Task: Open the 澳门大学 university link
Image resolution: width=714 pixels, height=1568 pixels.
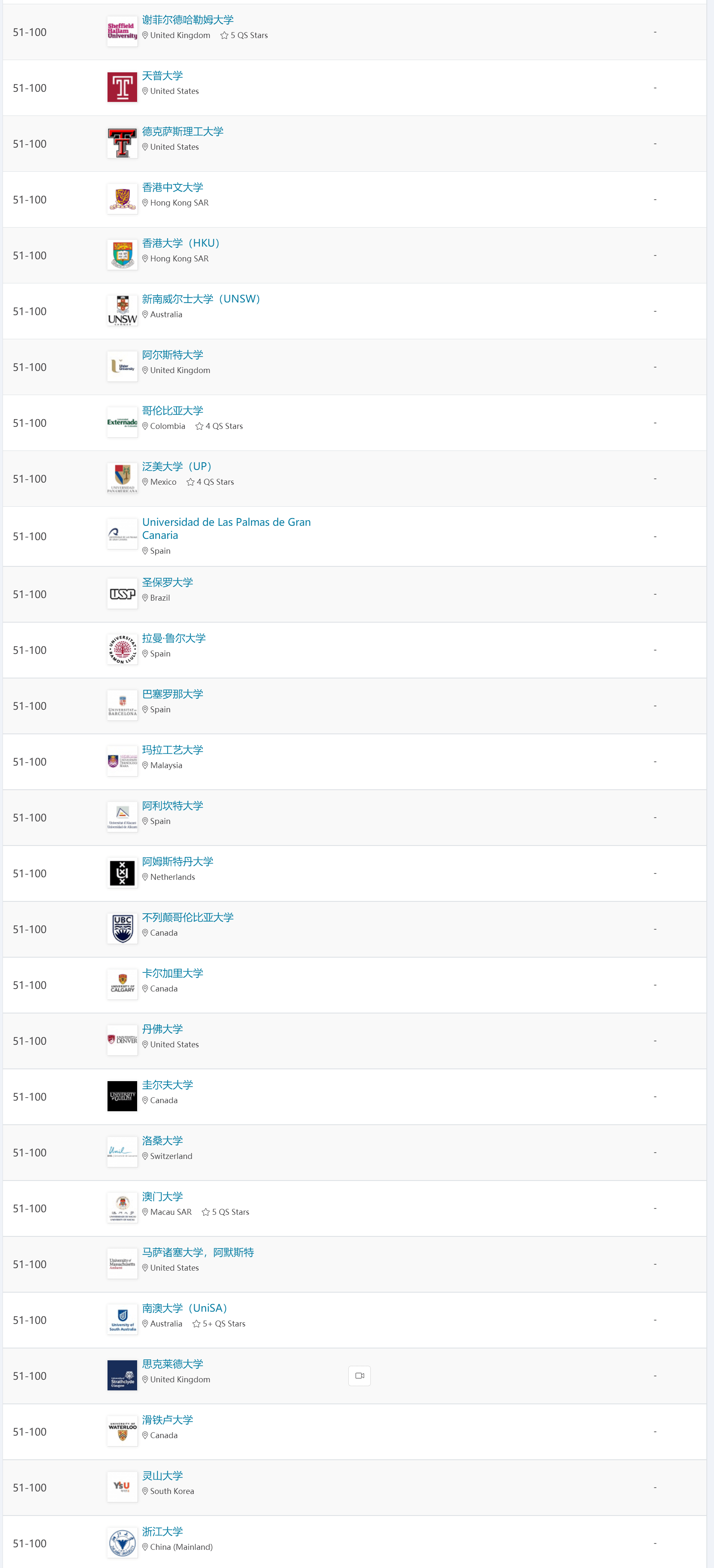Action: click(x=162, y=1197)
